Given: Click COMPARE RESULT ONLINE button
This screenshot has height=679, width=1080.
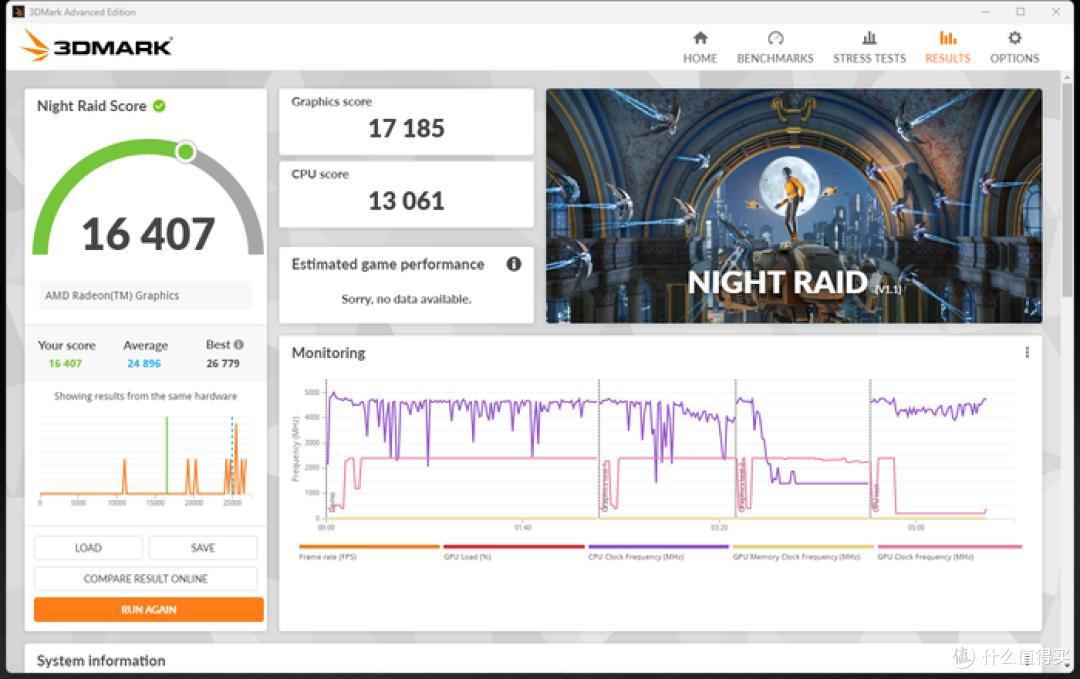Looking at the screenshot, I should [x=145, y=578].
